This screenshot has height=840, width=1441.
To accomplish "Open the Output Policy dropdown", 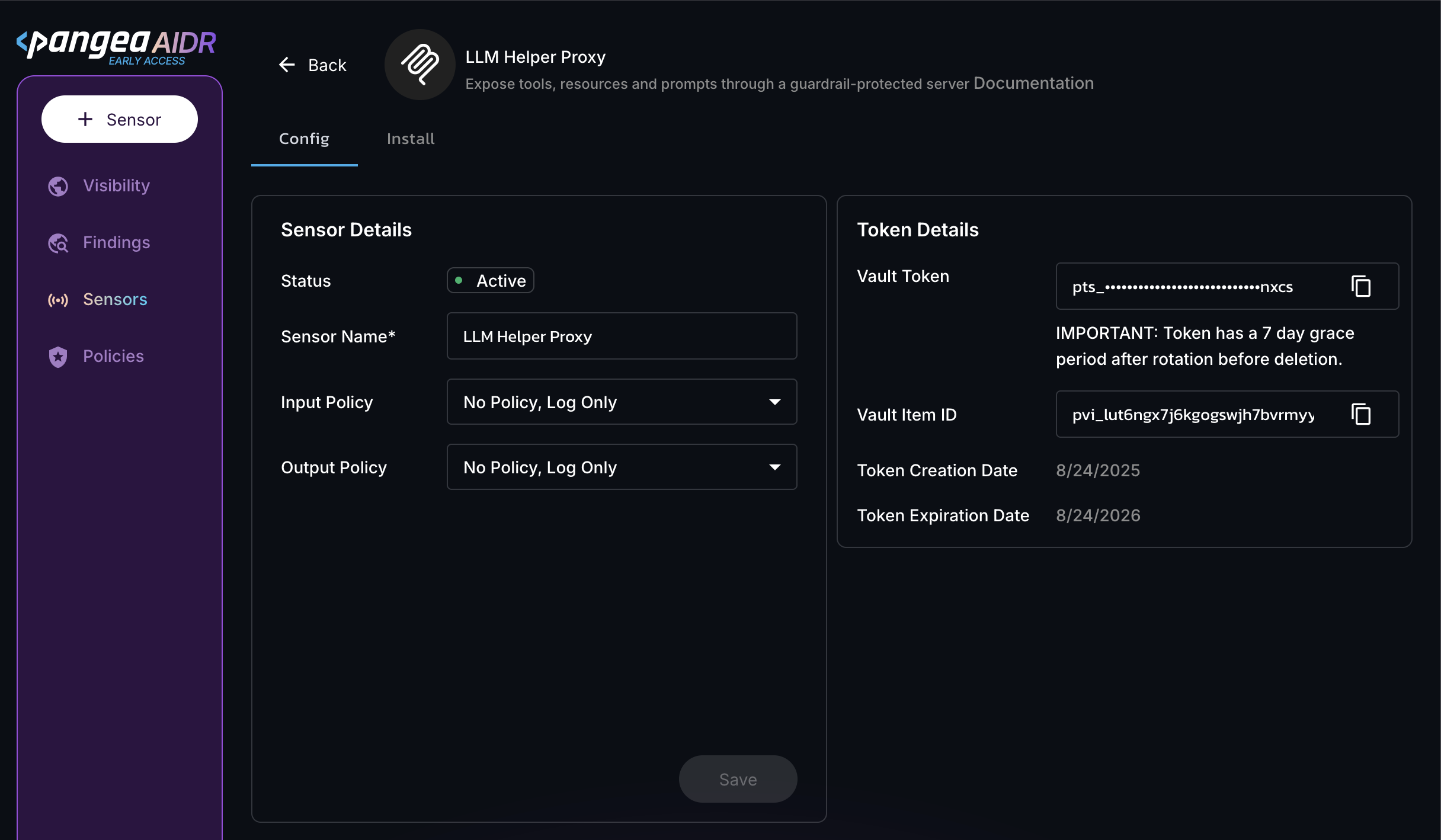I will (622, 467).
